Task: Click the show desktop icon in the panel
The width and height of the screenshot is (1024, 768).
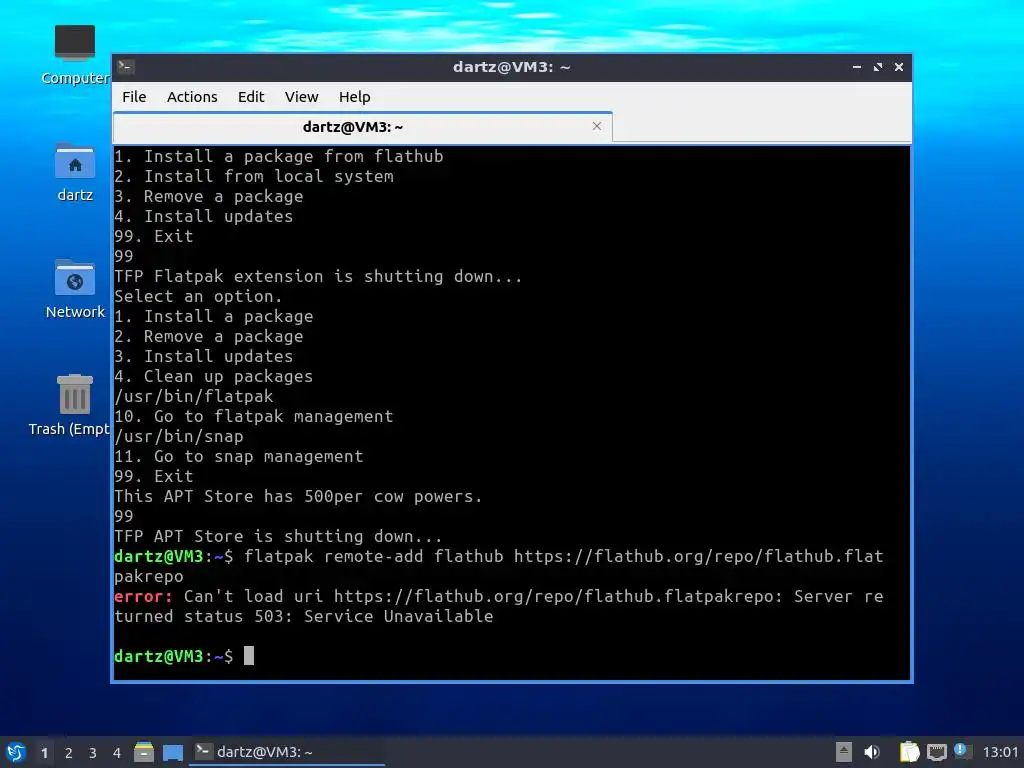Action: pyautogui.click(x=173, y=752)
